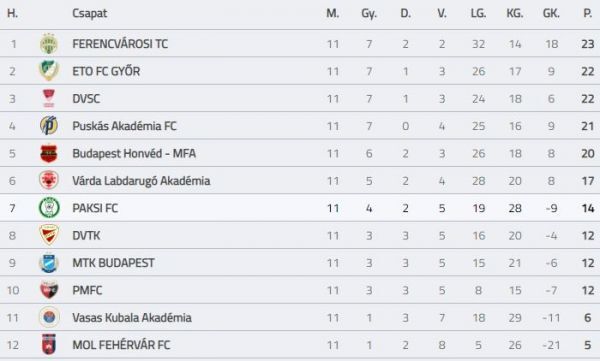Open the Puskás Akadémia FC team link

point(124,126)
